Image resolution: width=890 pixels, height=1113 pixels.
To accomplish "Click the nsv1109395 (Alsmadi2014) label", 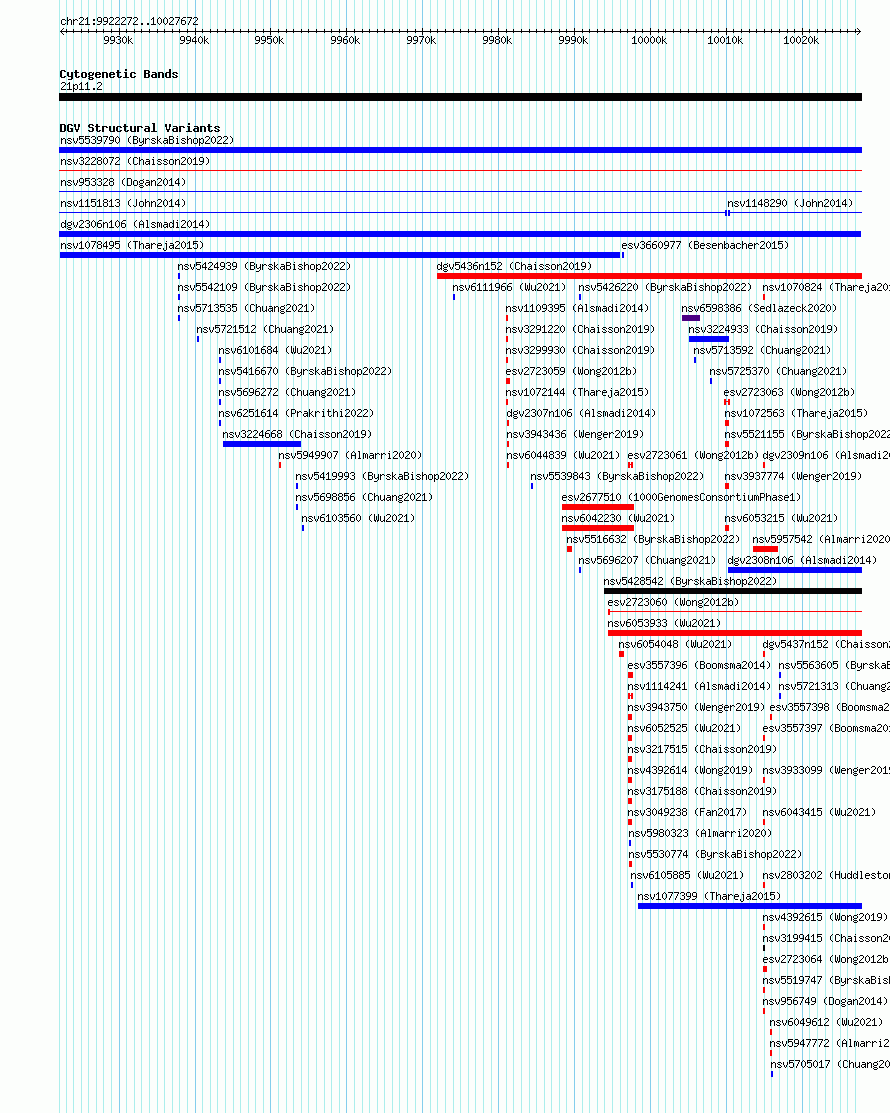I will pos(577,309).
